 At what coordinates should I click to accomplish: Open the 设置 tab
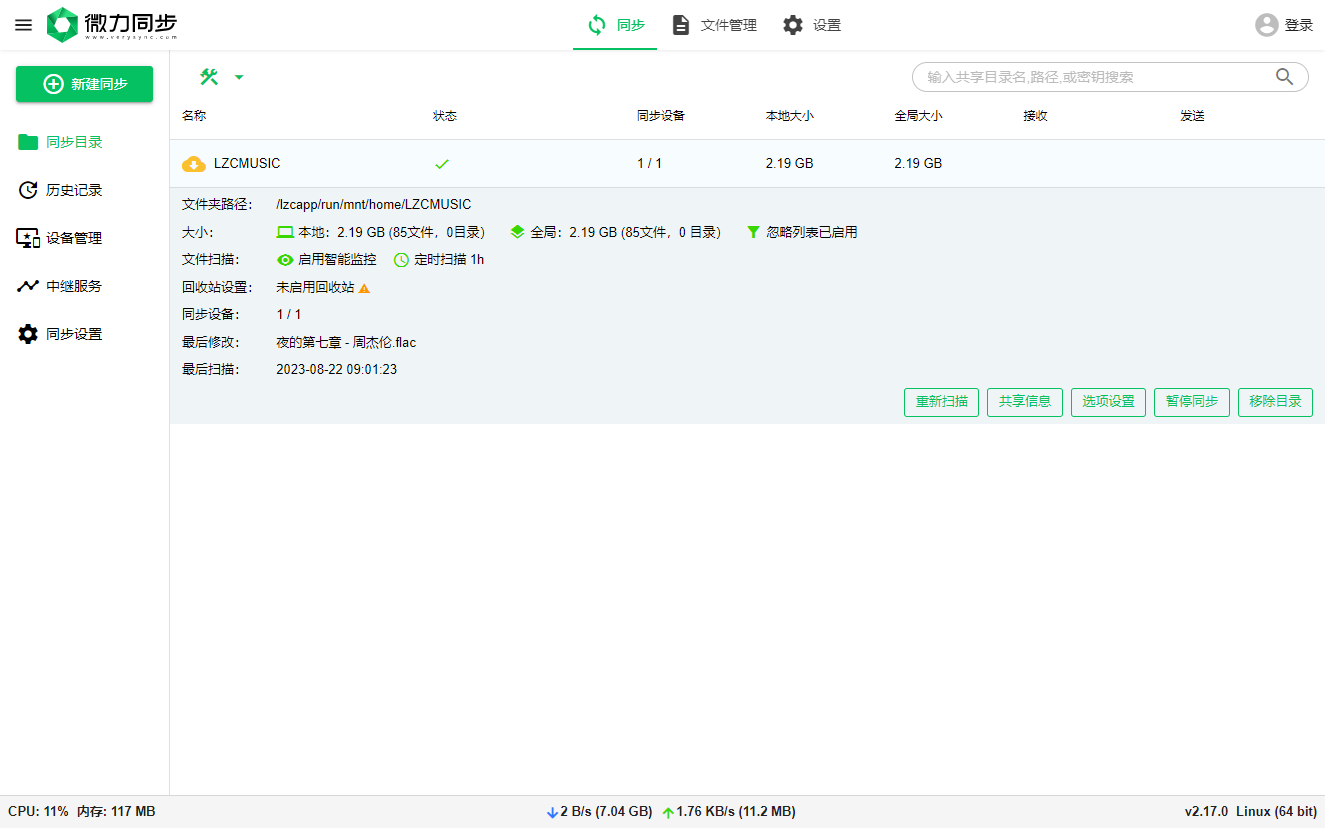tap(811, 25)
